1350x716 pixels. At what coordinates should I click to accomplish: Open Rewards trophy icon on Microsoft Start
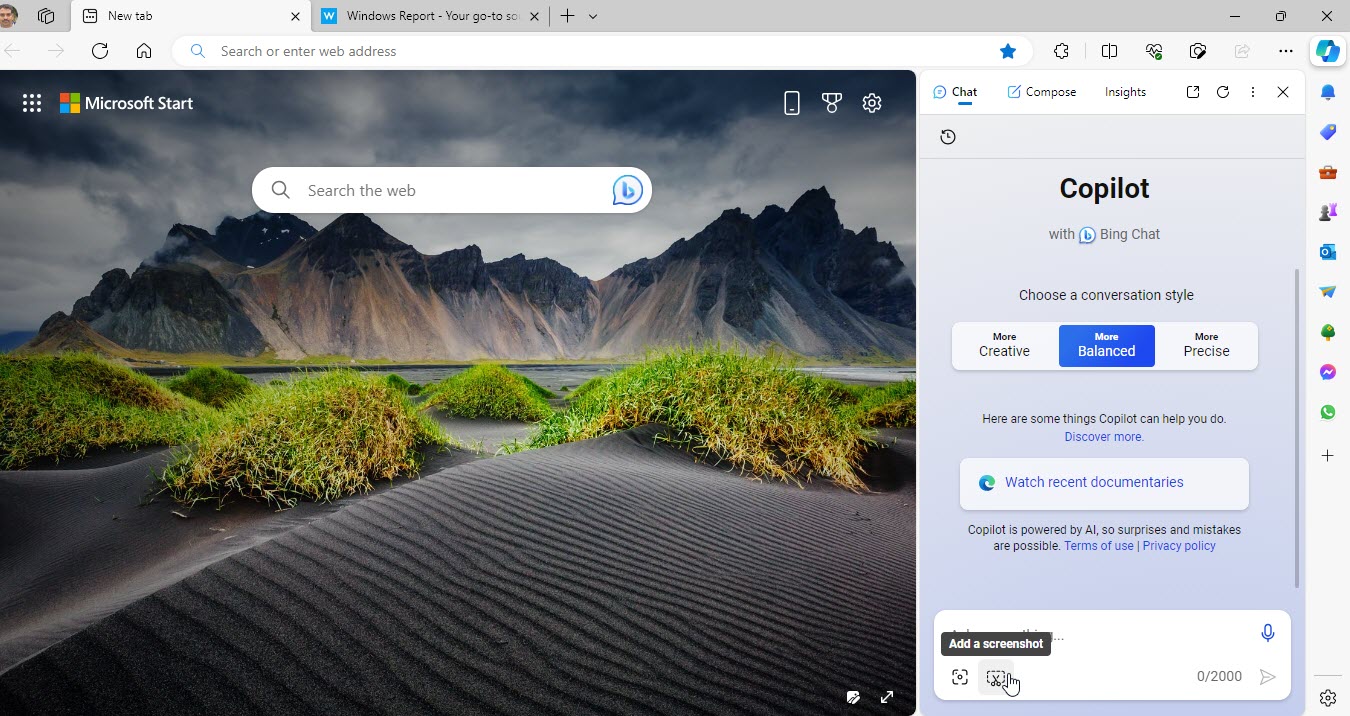pyautogui.click(x=832, y=103)
